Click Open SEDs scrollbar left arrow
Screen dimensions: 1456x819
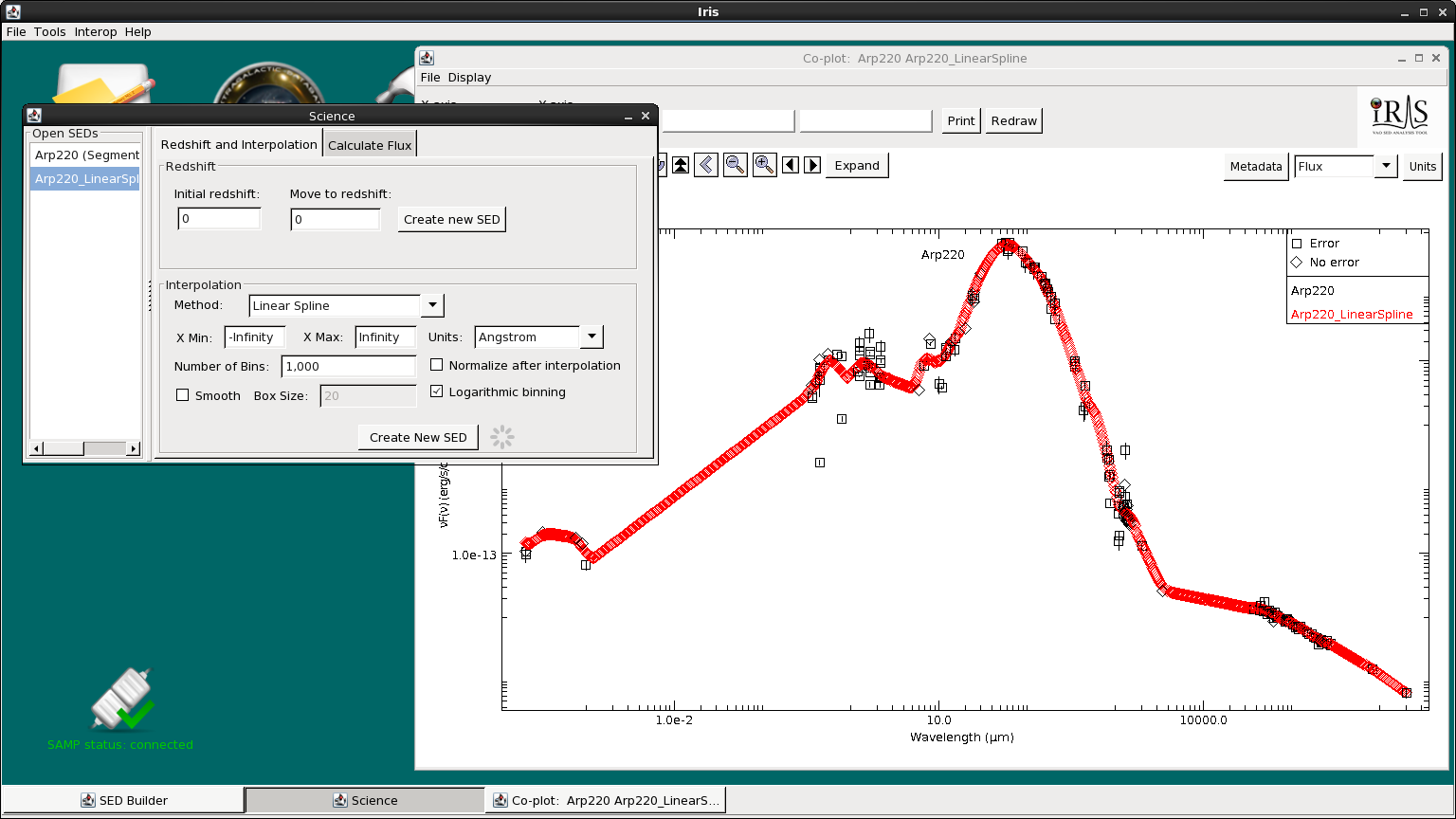coord(37,448)
